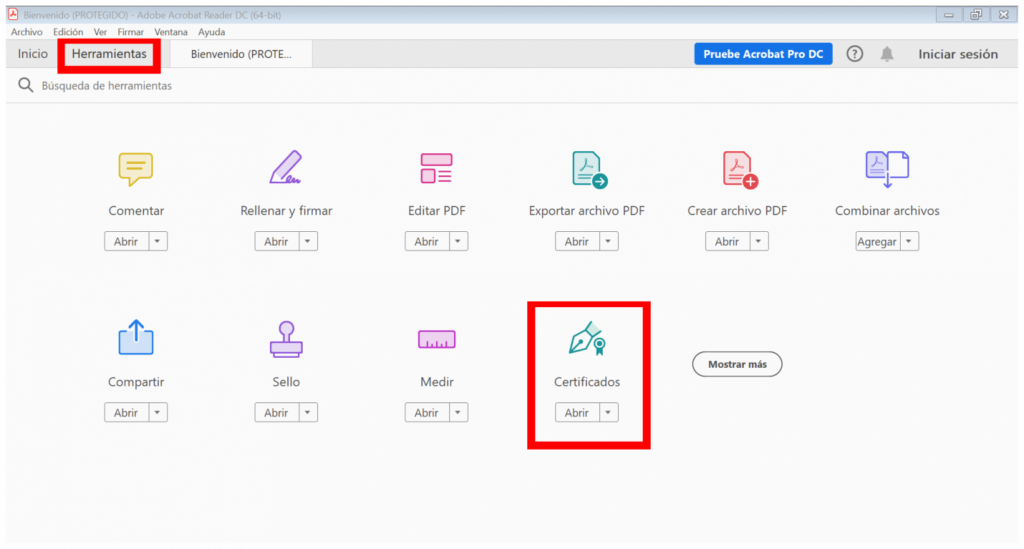Click the Editar PDF icon
The image size is (1024, 549).
tap(436, 168)
